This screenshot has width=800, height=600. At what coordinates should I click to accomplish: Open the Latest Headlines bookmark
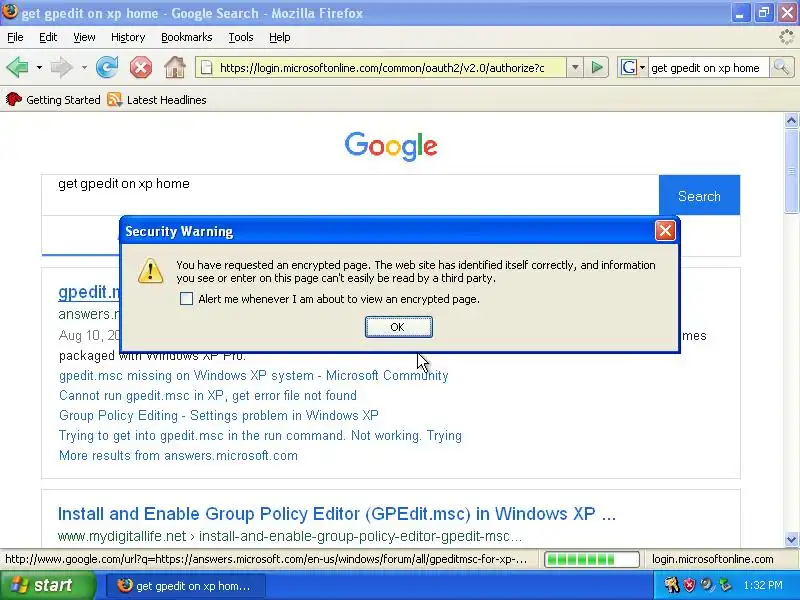pos(157,99)
